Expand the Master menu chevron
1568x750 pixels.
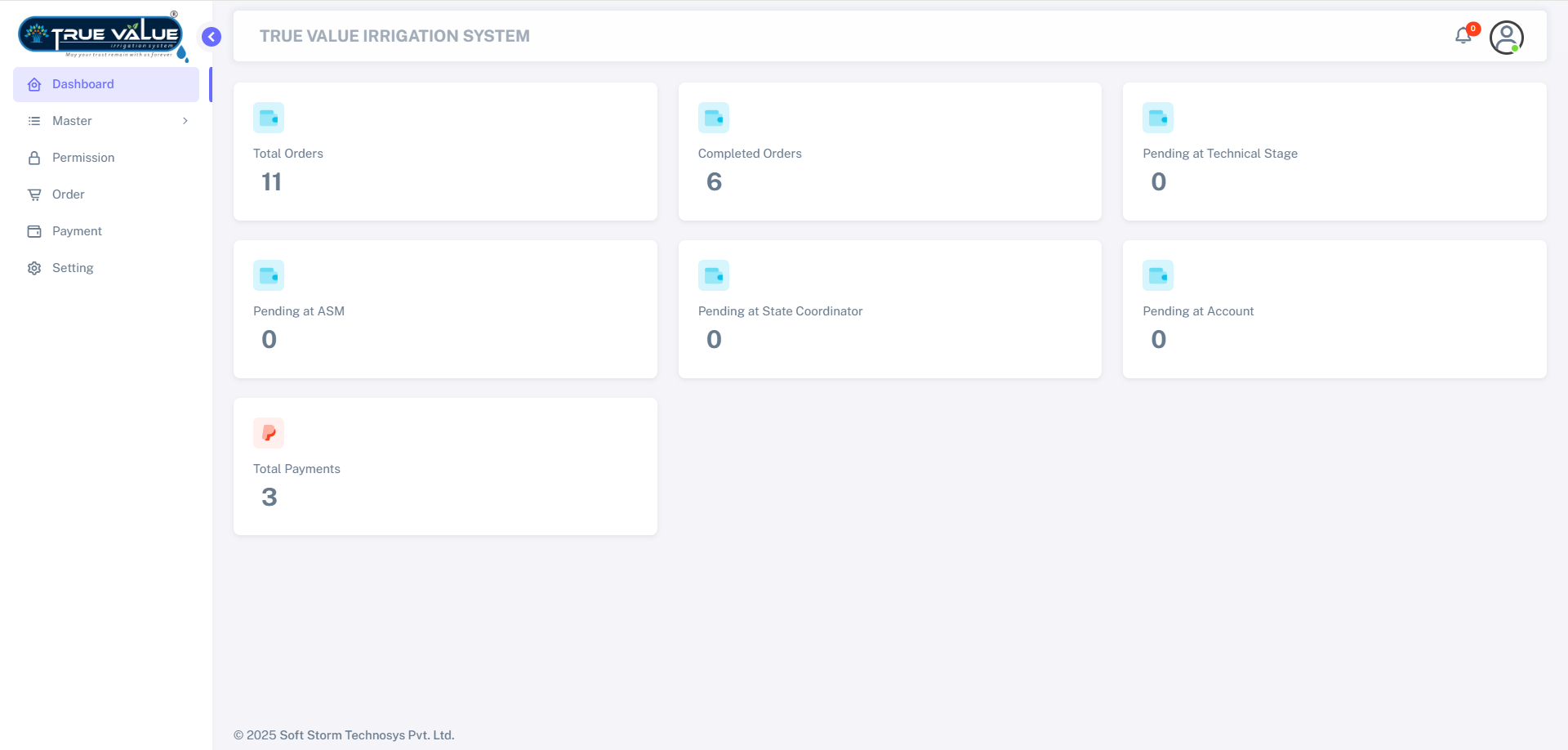[185, 120]
